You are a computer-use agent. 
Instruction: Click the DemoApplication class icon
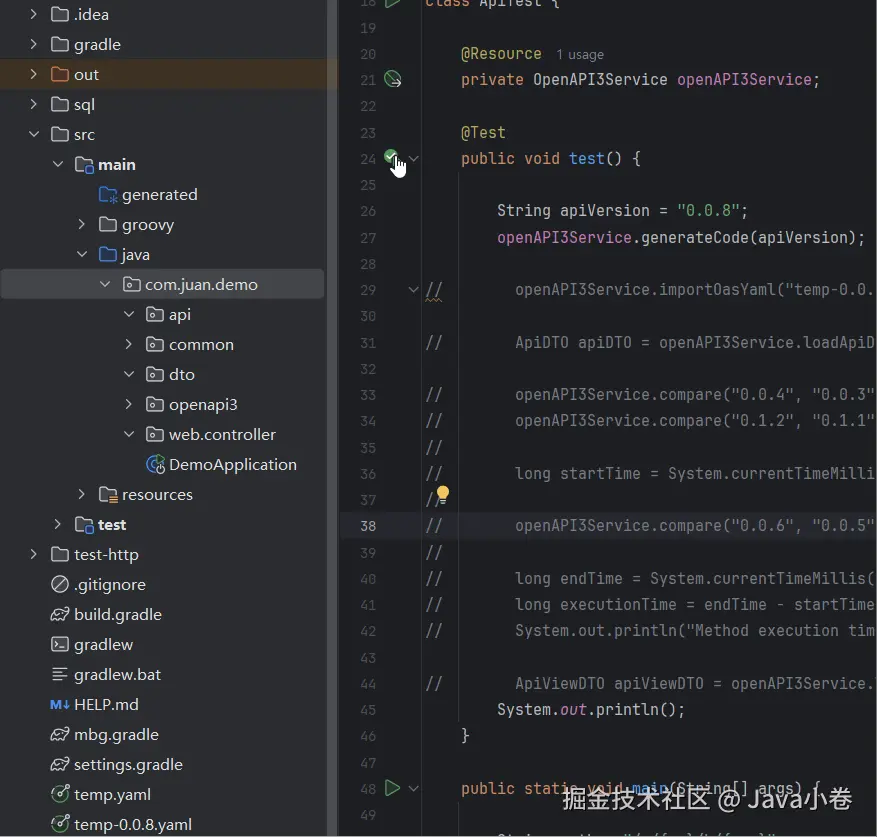coord(155,464)
